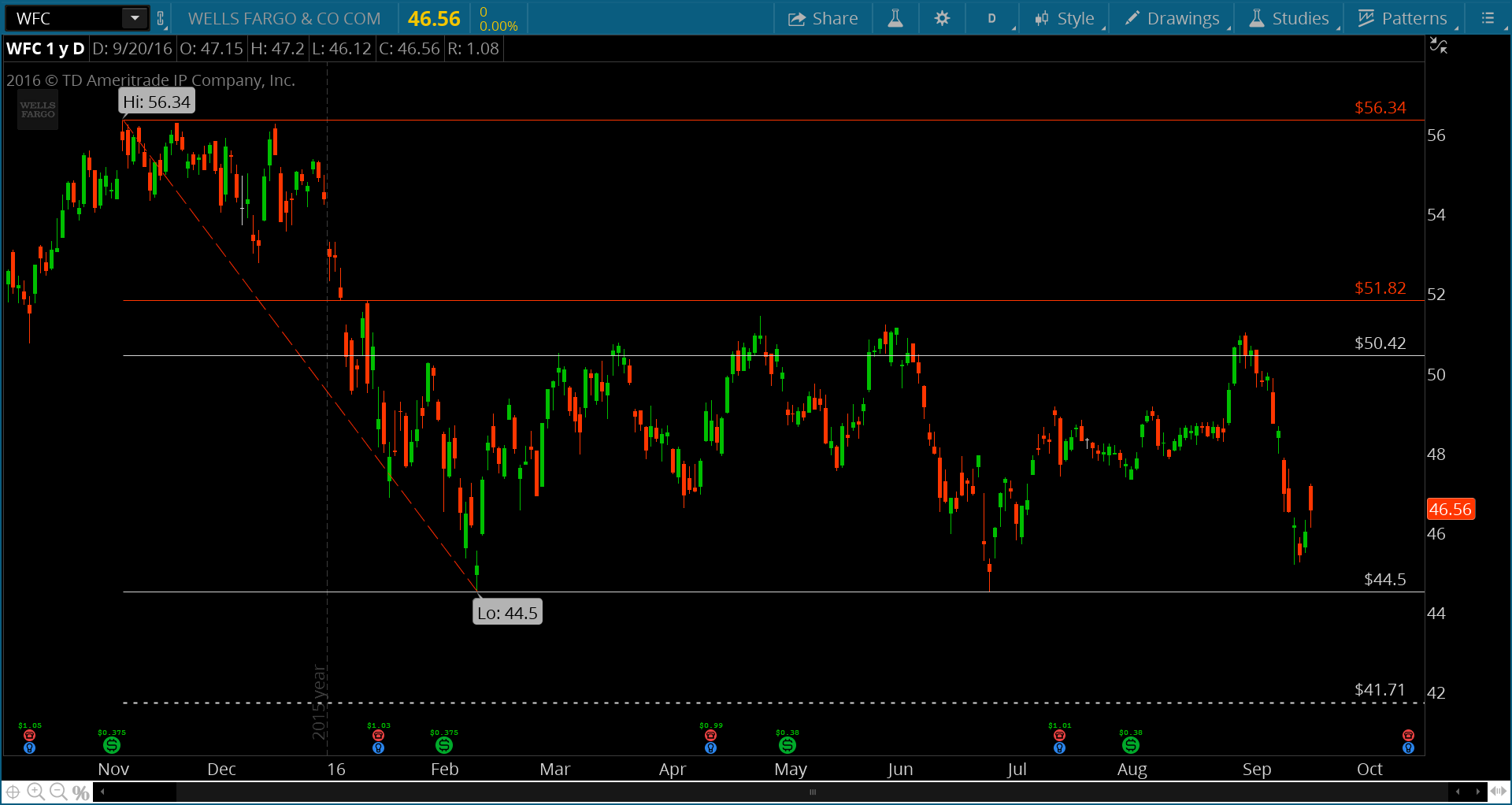Click the $1.01 earnings phone icon
The width and height of the screenshot is (1512, 805).
[1059, 736]
